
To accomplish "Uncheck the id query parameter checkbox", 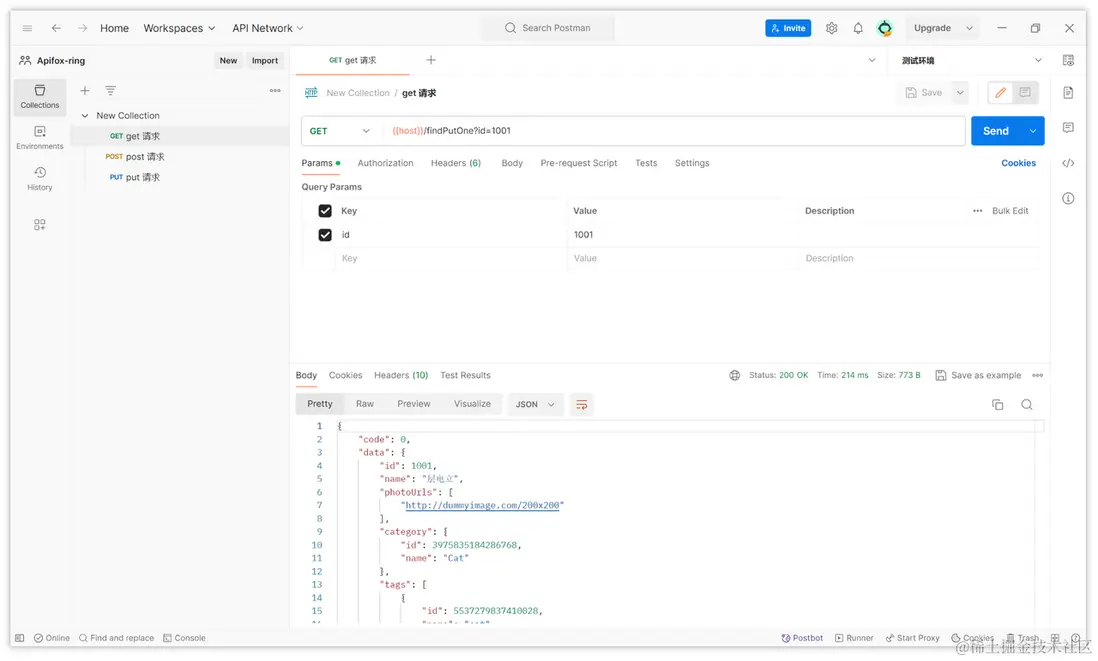I will [325, 235].
